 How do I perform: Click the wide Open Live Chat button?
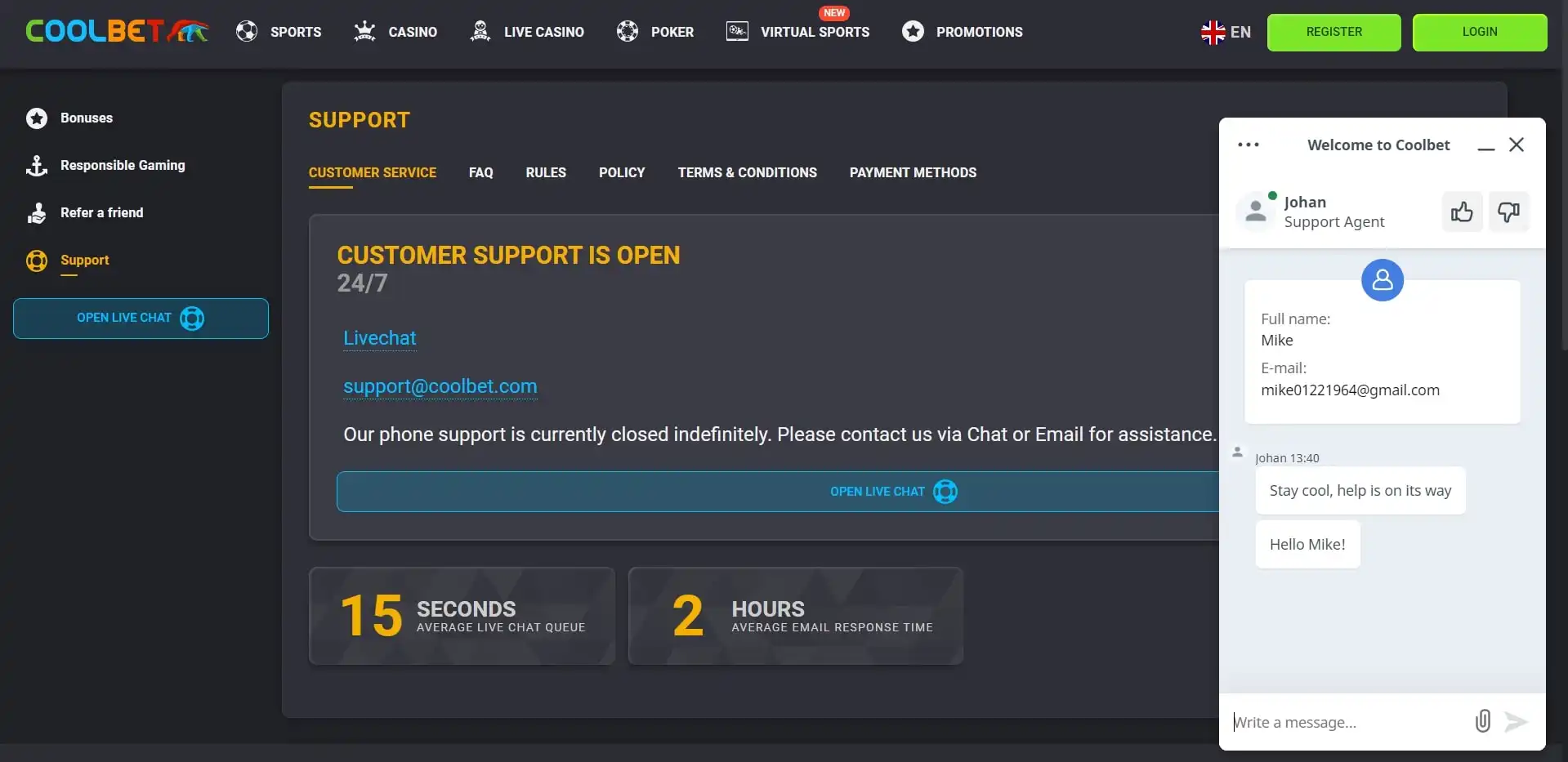(778, 492)
